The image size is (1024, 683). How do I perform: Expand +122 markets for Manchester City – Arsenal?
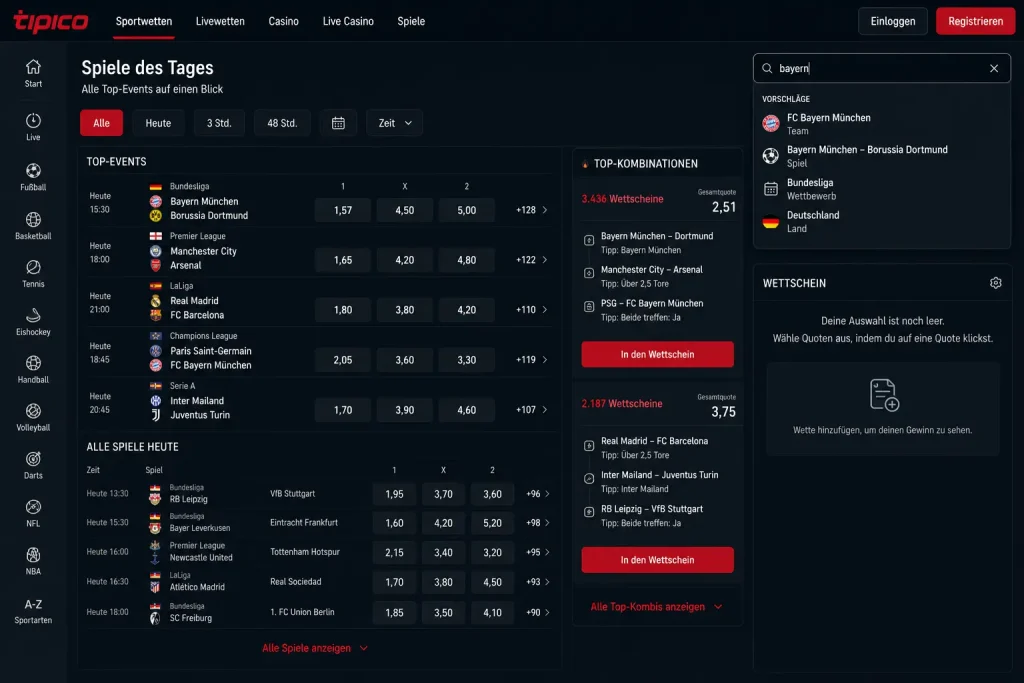[x=531, y=260]
